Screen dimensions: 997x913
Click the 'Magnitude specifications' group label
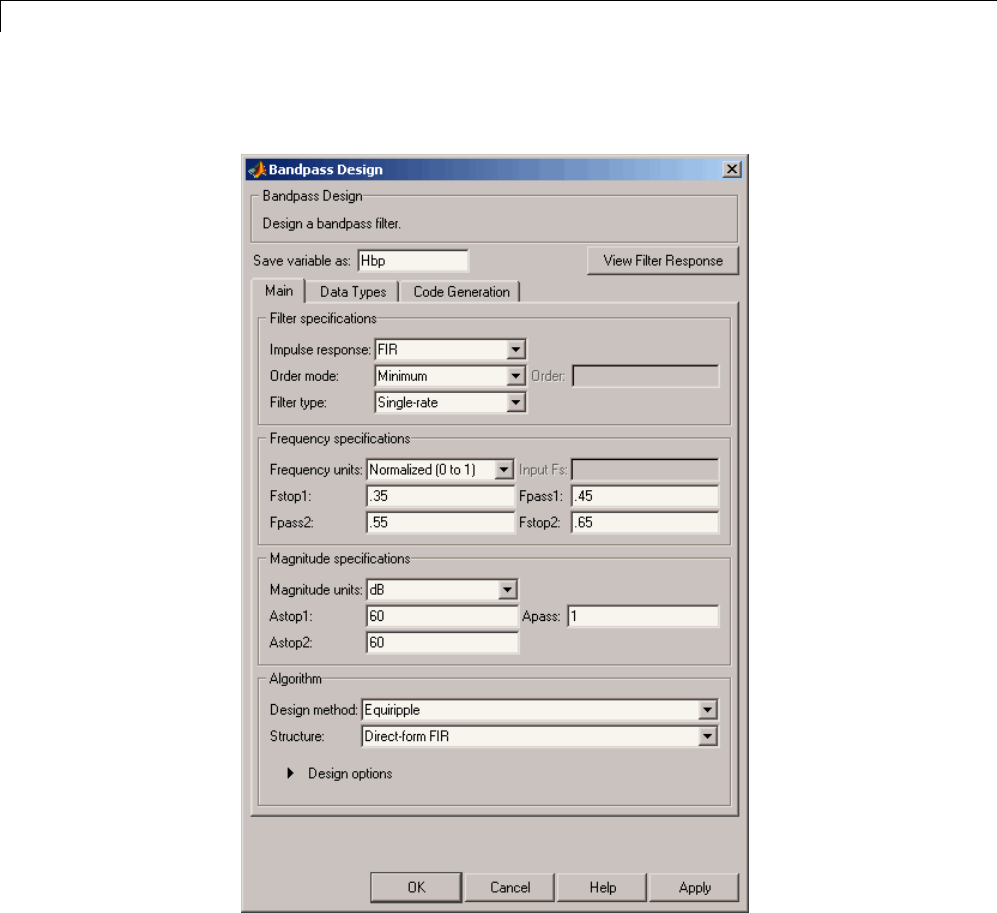(340, 559)
